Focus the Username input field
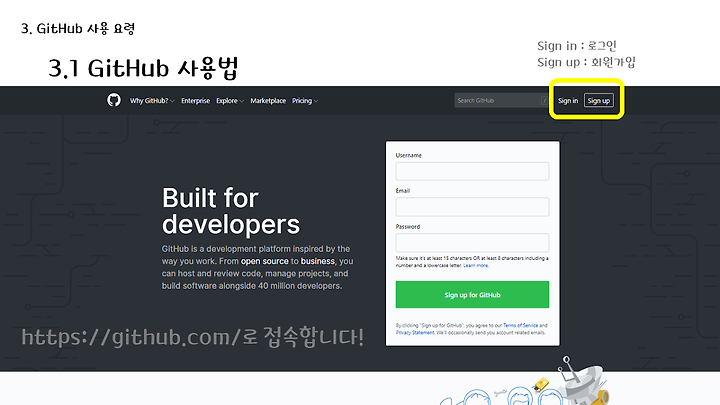The height and width of the screenshot is (405, 720). coord(472,171)
